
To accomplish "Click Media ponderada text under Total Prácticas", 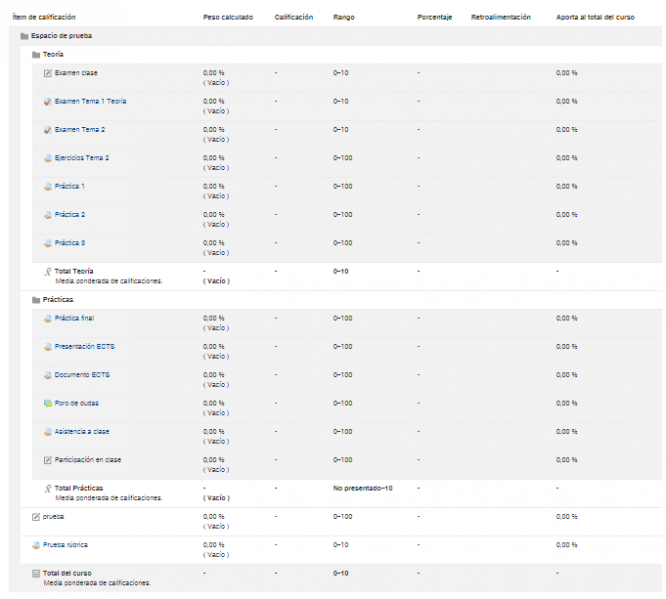I will pyautogui.click(x=109, y=498).
